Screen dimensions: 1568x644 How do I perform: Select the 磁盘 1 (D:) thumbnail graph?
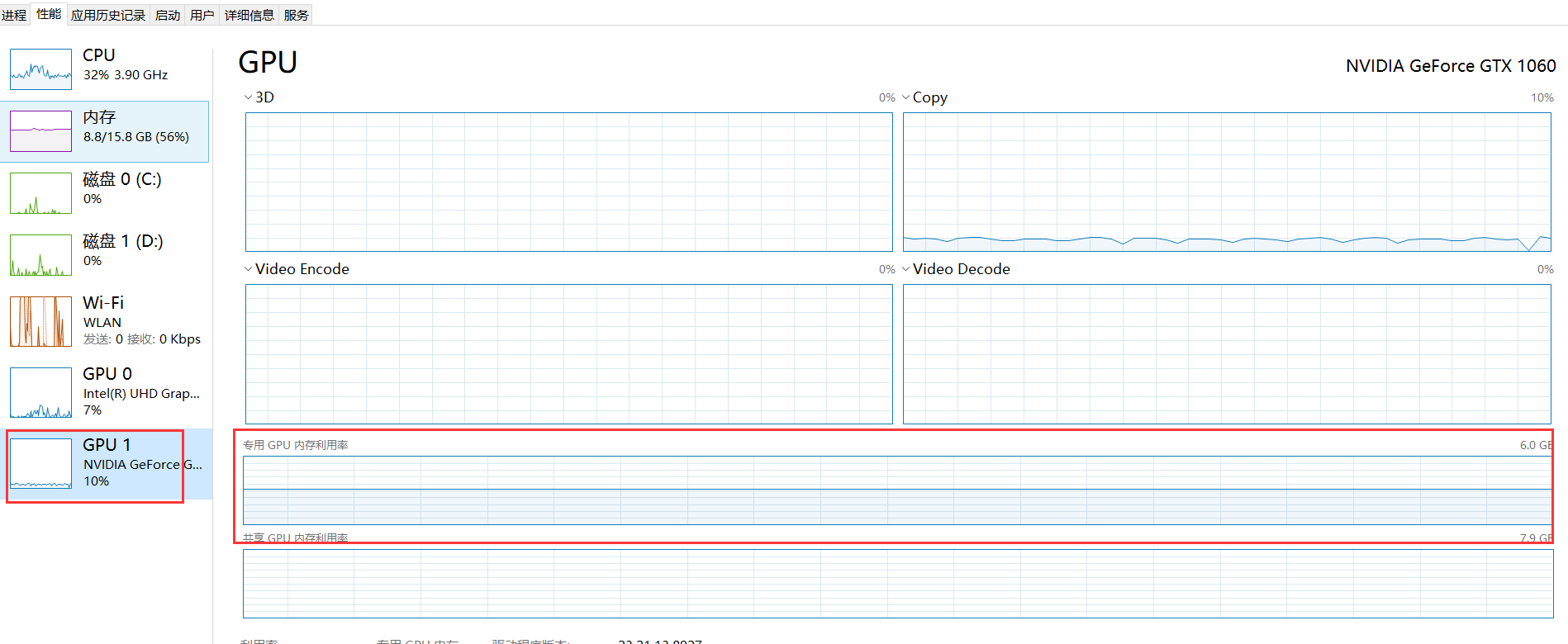pyautogui.click(x=41, y=255)
